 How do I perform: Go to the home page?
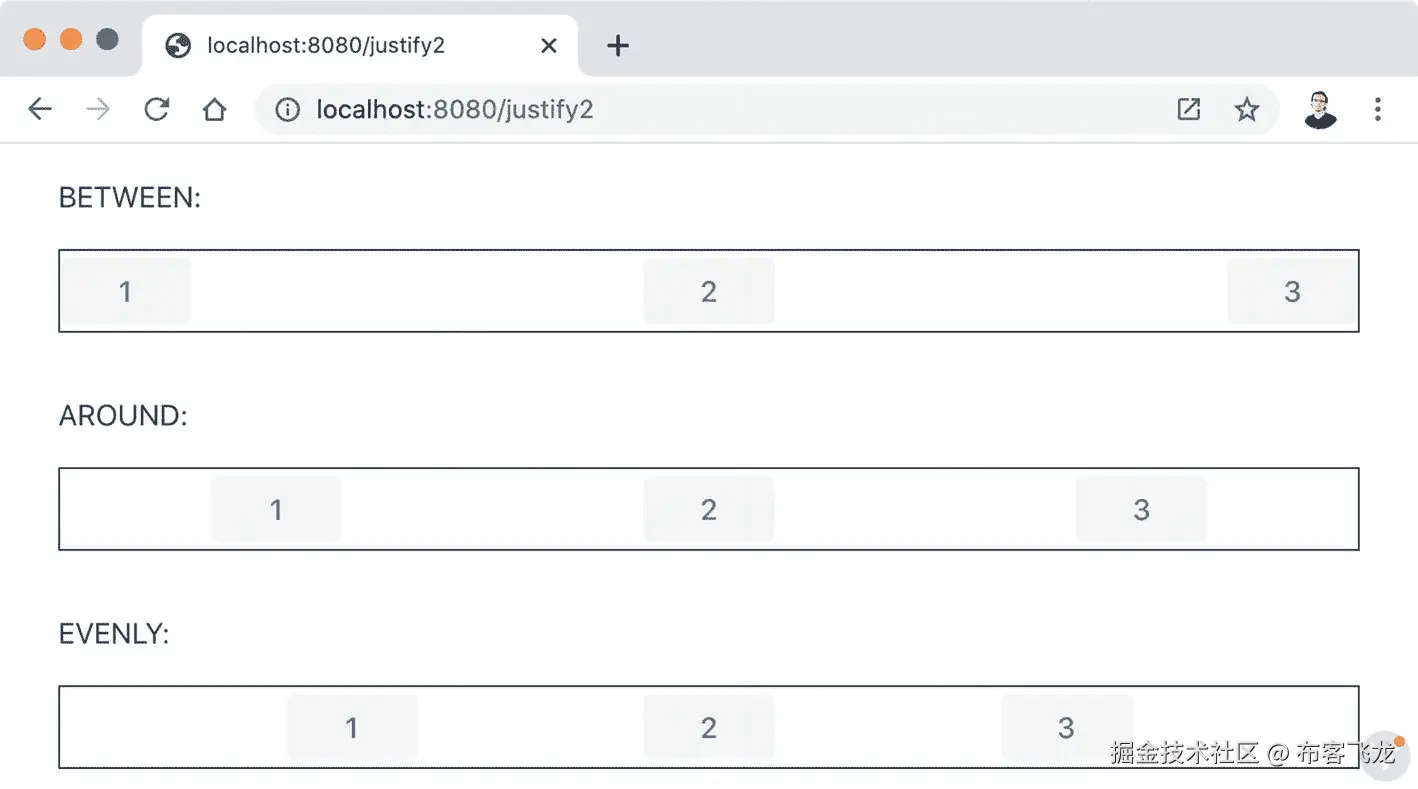[x=214, y=109]
